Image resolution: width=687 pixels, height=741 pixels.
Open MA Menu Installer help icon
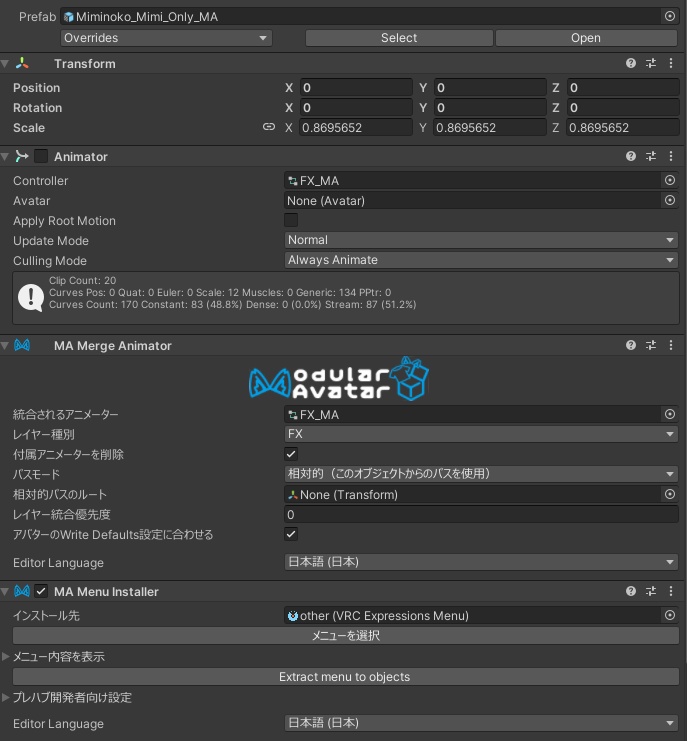pyautogui.click(x=631, y=591)
